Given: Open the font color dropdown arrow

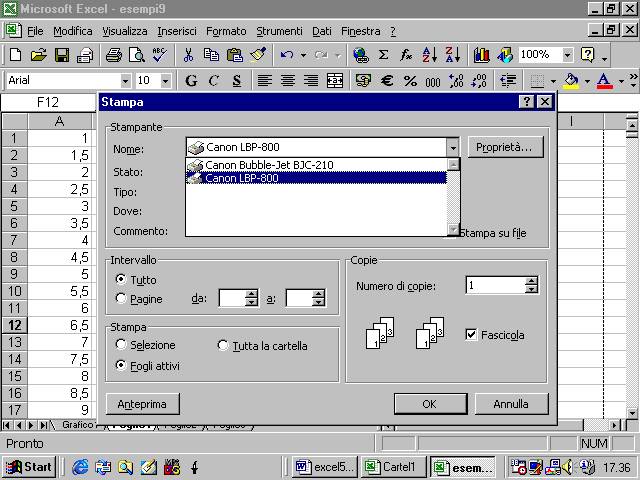Looking at the screenshot, I should click(621, 81).
